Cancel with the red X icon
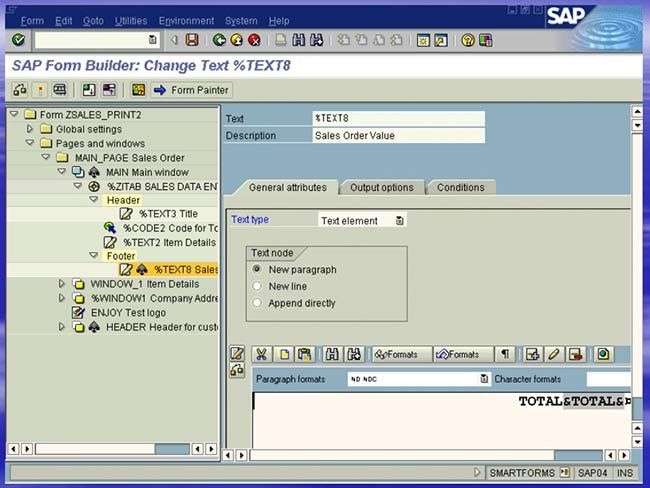Screen dimensions: 650x488 point(254,40)
